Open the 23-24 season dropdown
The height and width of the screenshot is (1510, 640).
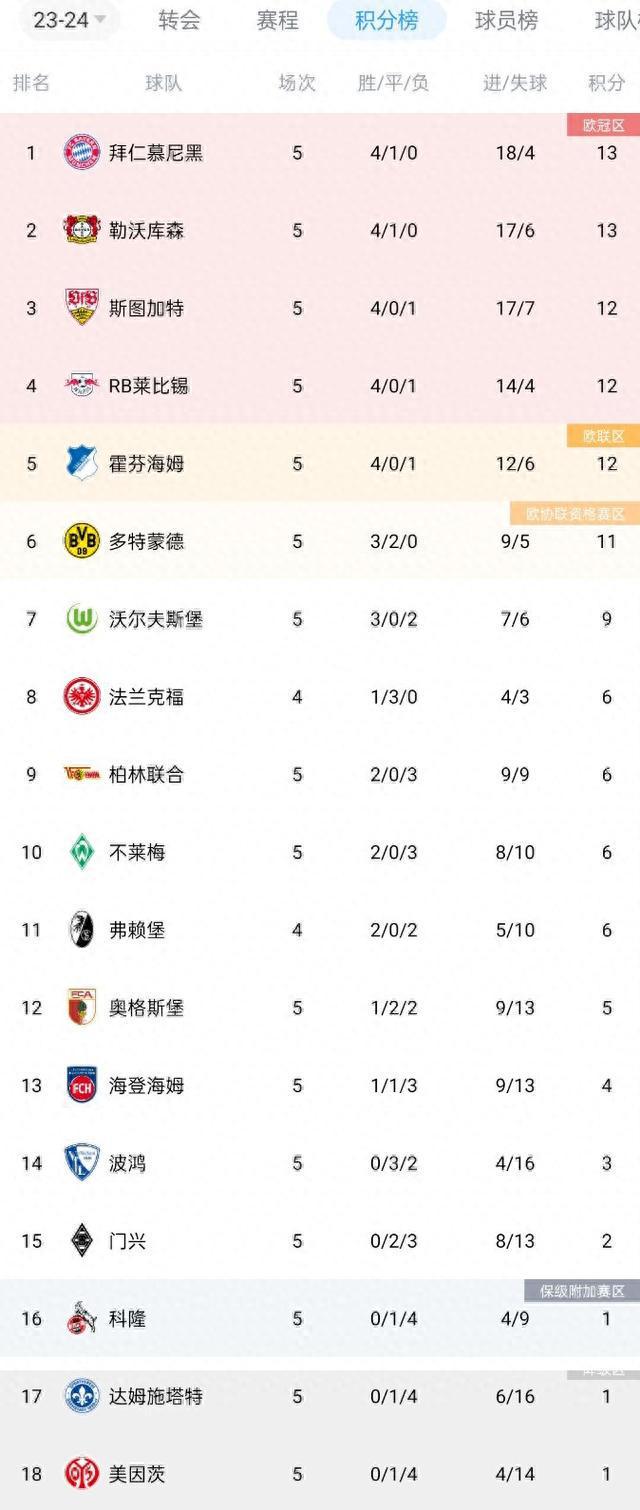click(70, 20)
